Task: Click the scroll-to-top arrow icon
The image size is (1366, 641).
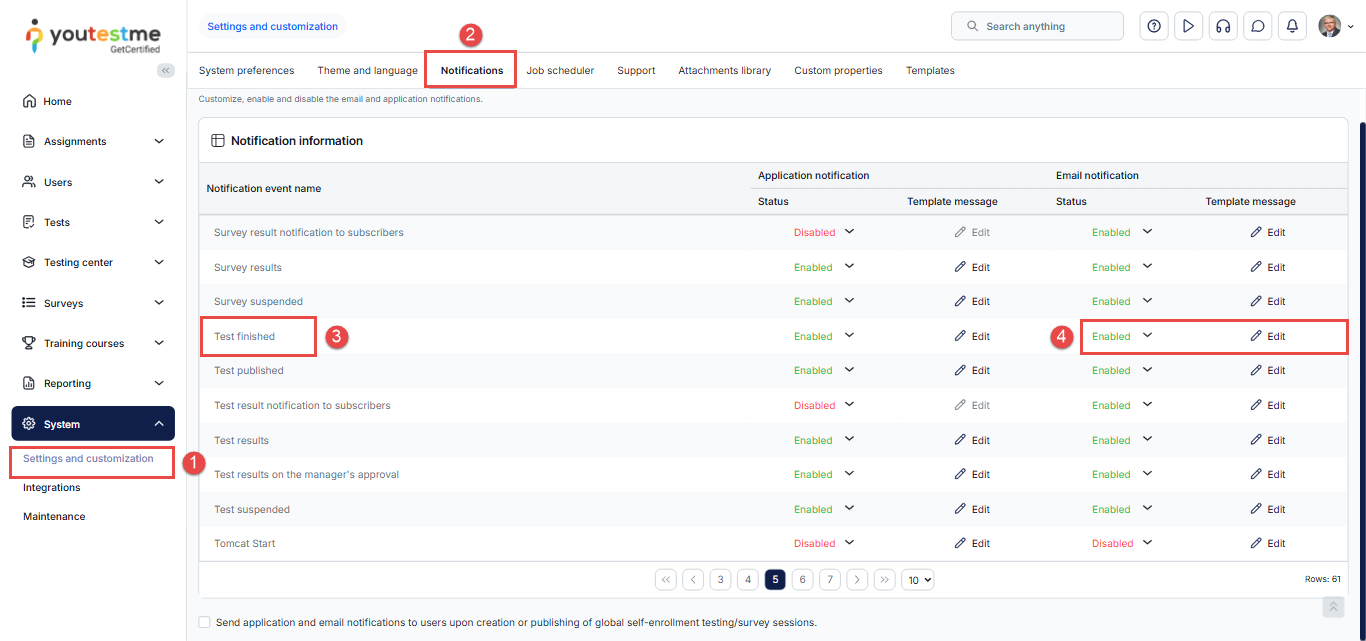Action: tap(1332, 607)
